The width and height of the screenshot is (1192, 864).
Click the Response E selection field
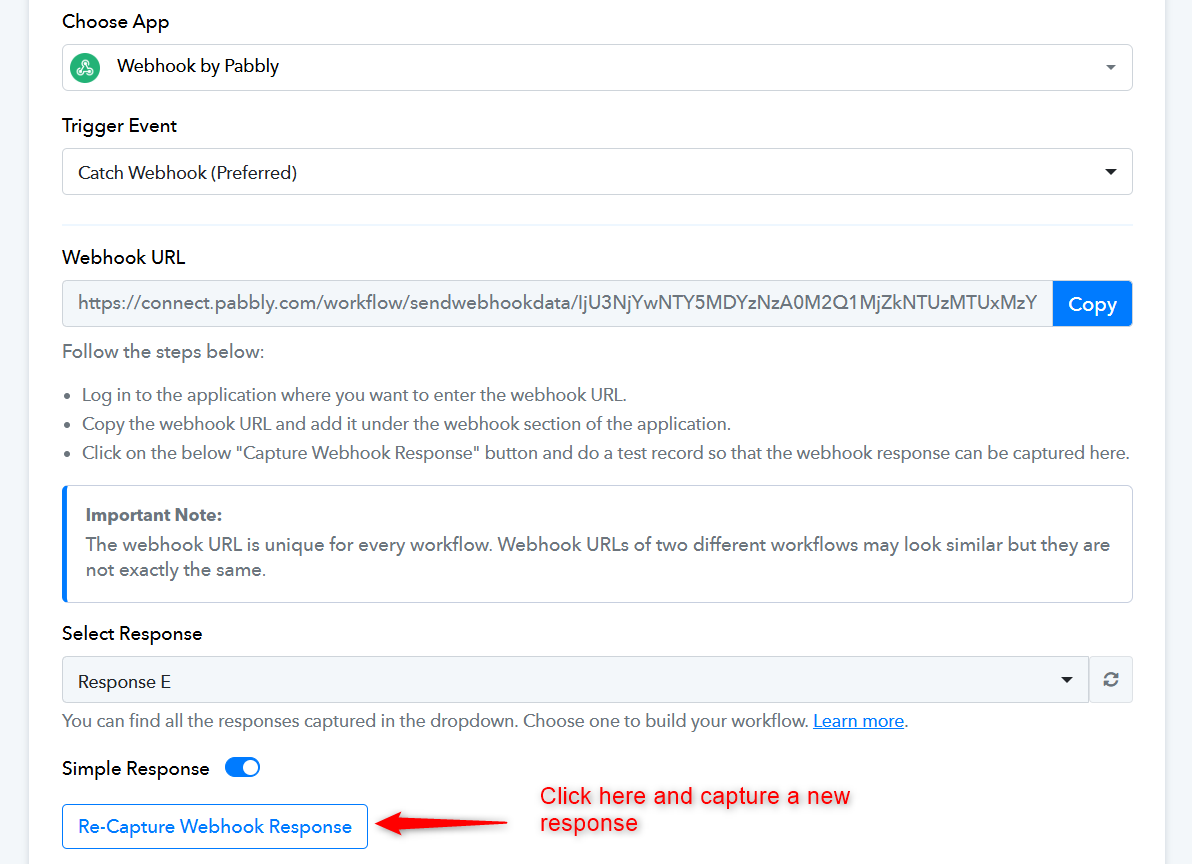coord(575,679)
